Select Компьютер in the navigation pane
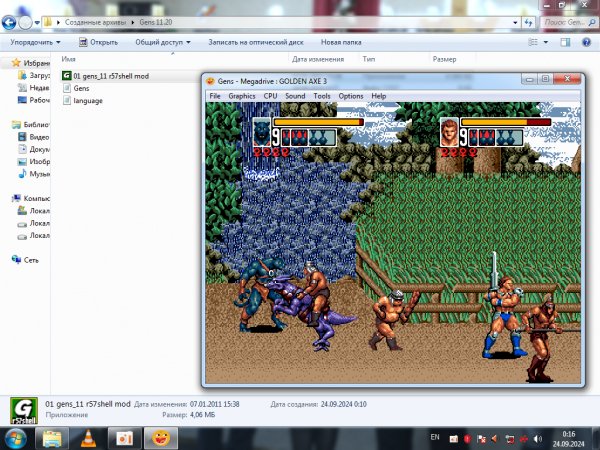Viewport: 600px width, 450px height. click(x=31, y=198)
